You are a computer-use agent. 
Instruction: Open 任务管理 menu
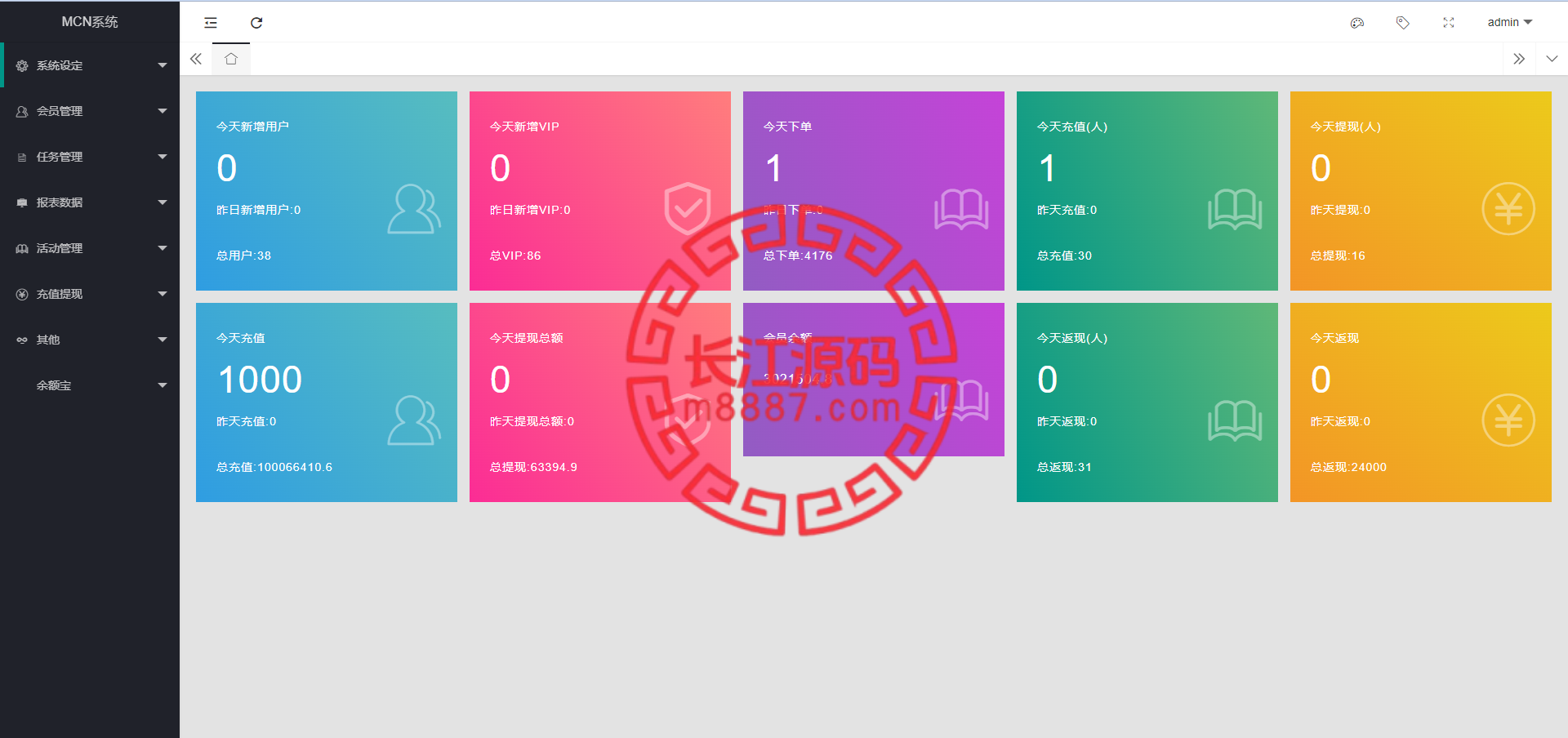click(90, 157)
